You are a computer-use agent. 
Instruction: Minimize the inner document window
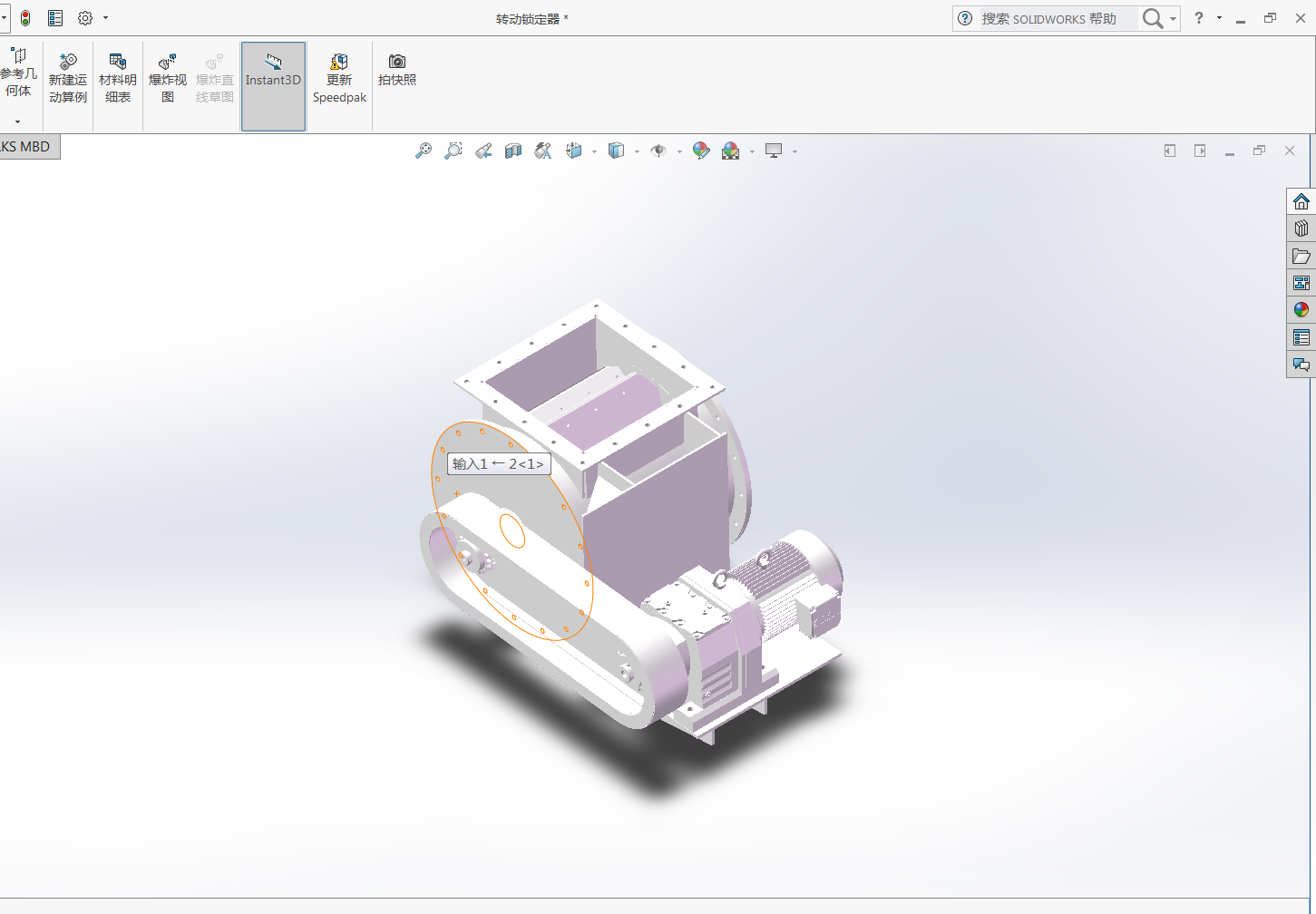tap(1230, 152)
